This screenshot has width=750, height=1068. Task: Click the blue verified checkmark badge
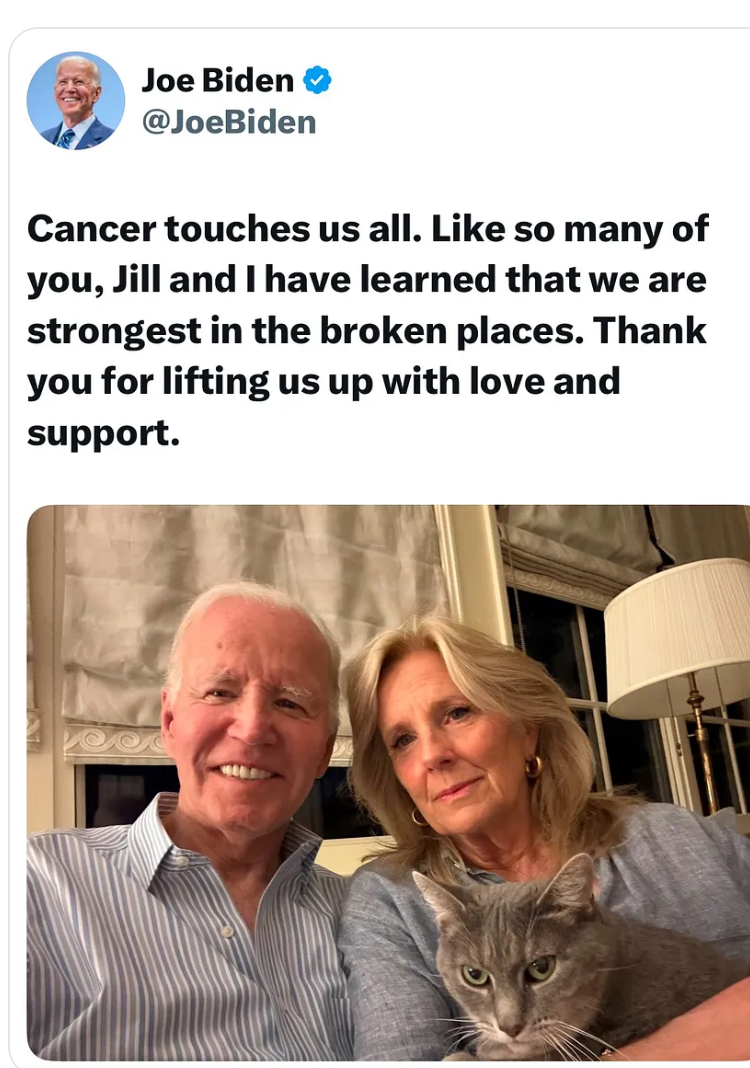pos(317,80)
